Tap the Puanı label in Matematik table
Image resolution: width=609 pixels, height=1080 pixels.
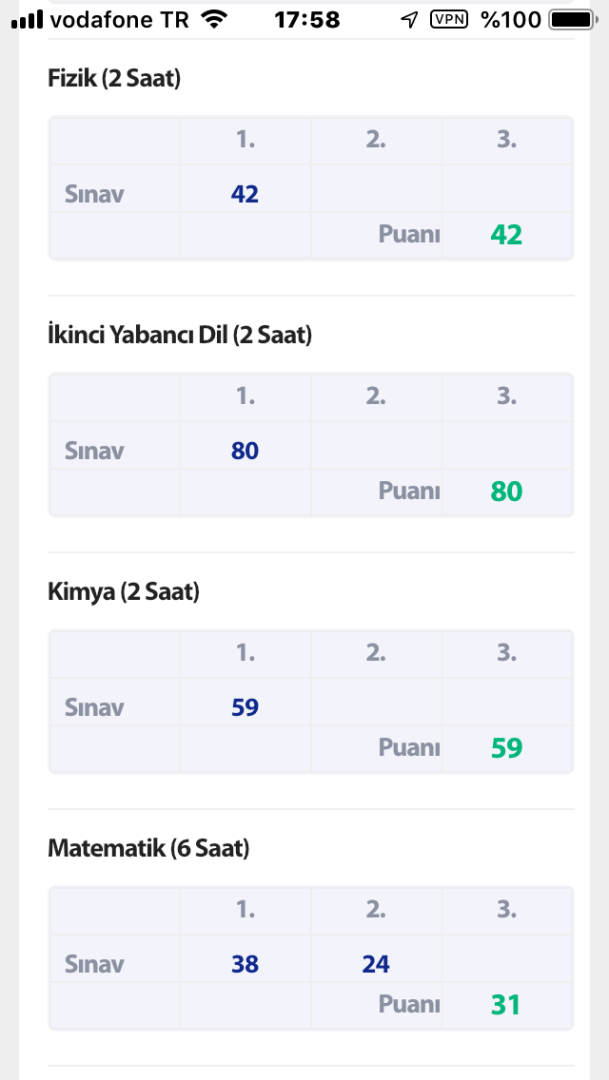tap(409, 1004)
